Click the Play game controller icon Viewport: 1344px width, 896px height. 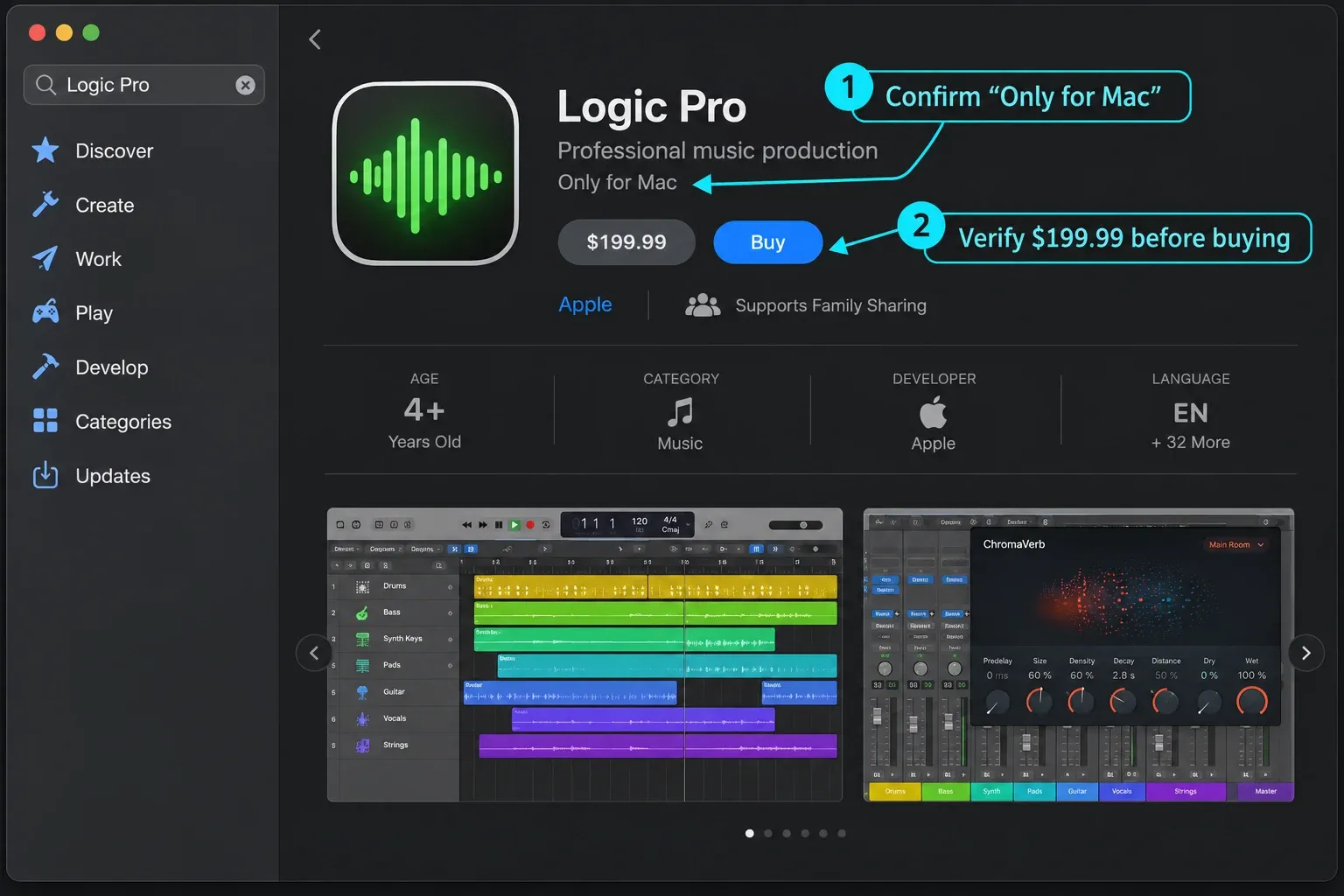pyautogui.click(x=45, y=312)
